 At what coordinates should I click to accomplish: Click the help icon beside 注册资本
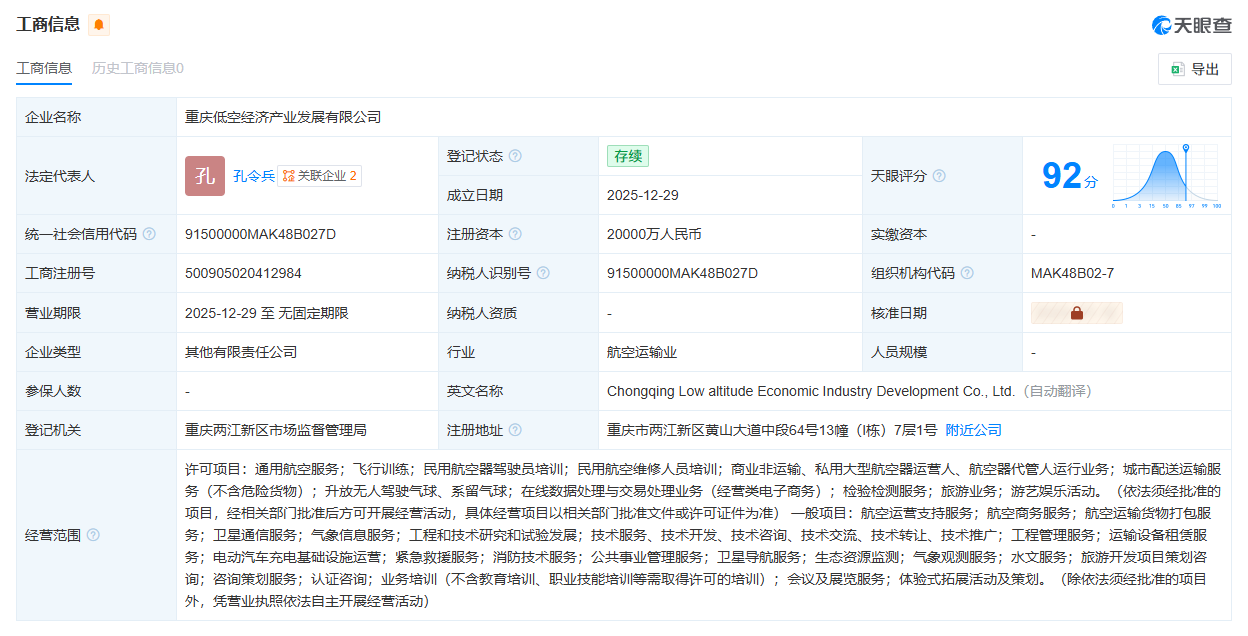click(515, 234)
